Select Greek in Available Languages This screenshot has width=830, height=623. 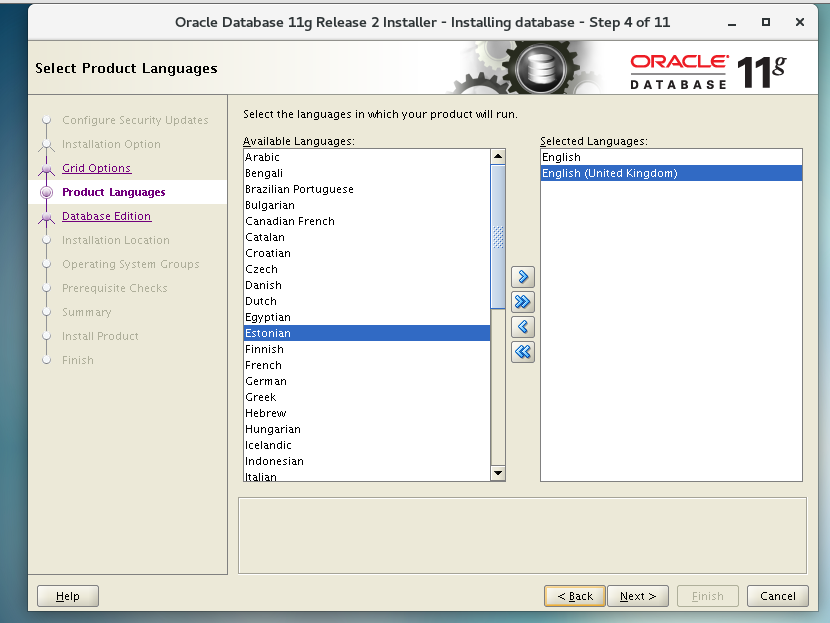click(367, 397)
